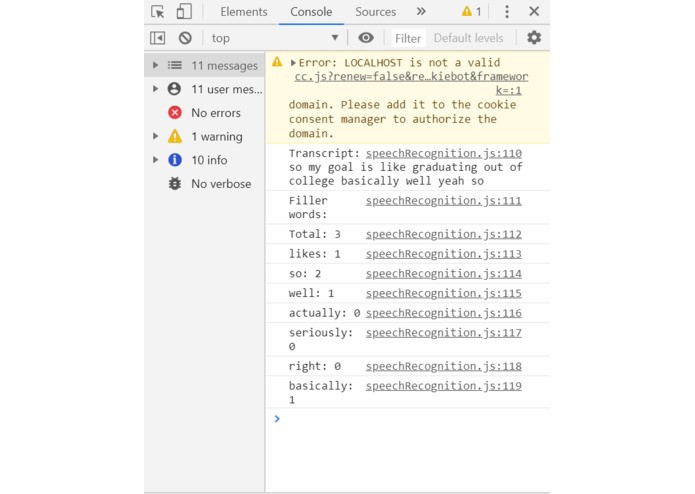Image resolution: width=695 pixels, height=494 pixels.
Task: Click the 'so: 2' log text
Action: click(305, 274)
